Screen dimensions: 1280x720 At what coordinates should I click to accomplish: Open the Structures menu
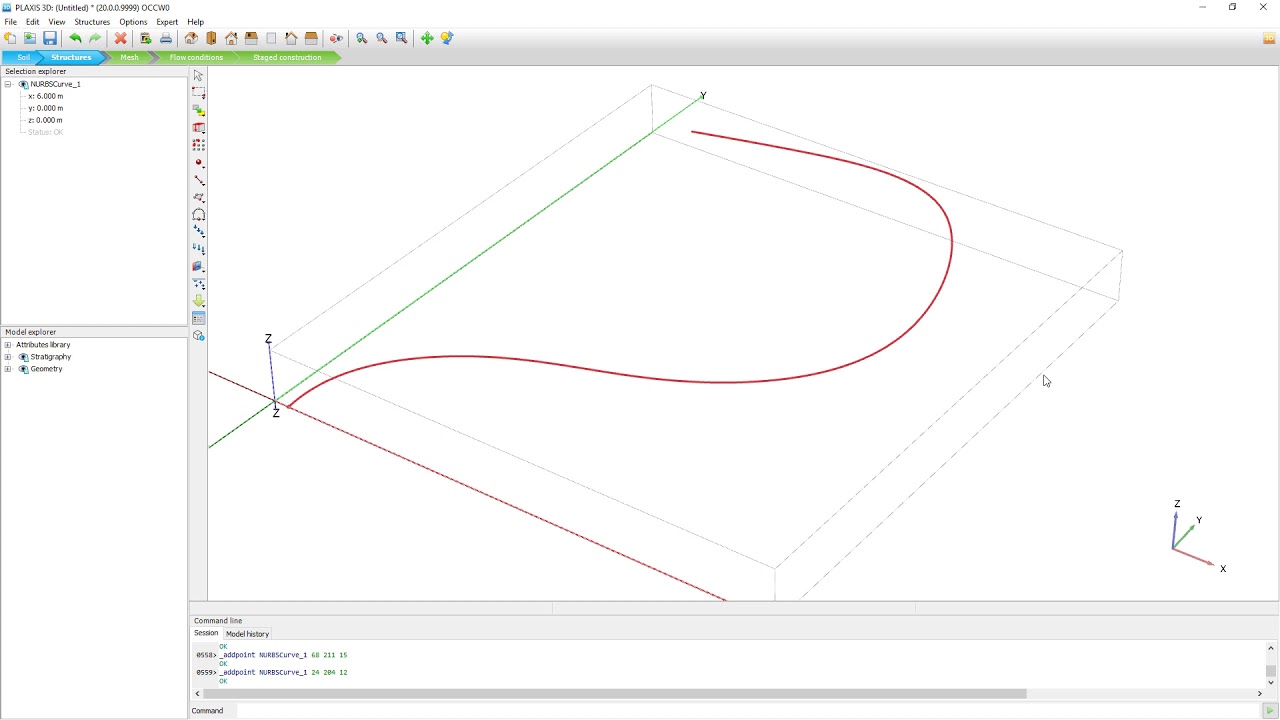(92, 22)
